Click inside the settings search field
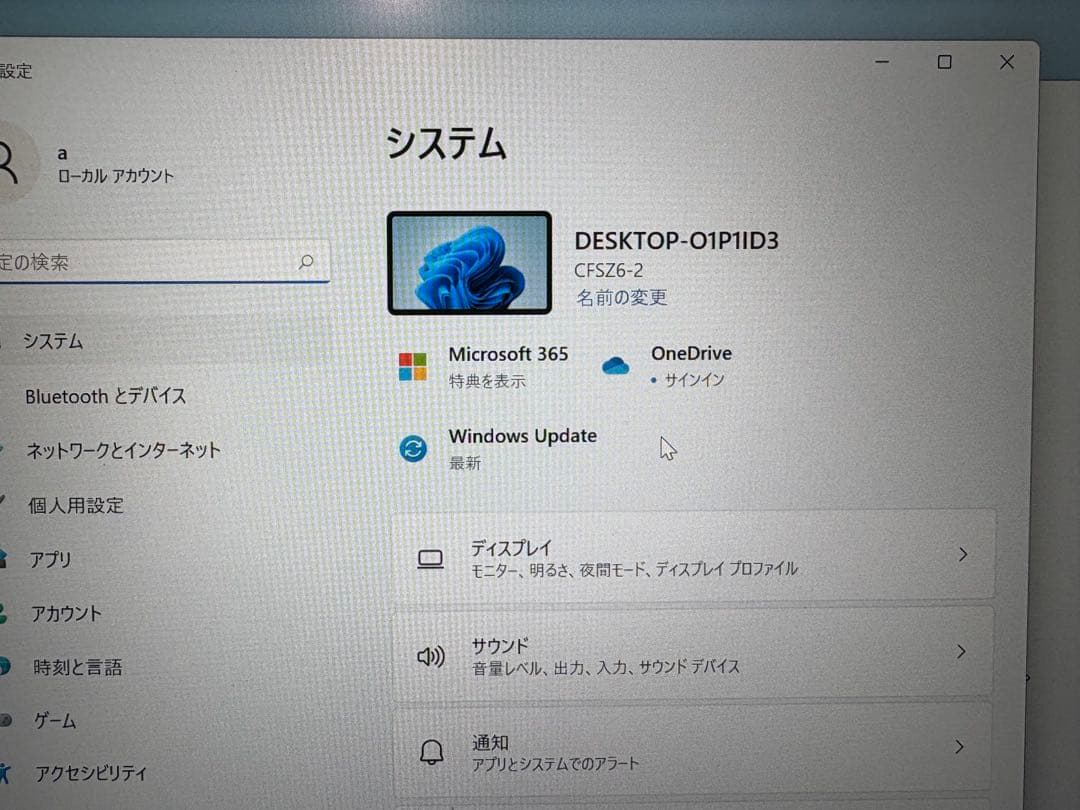The image size is (1080, 810). (150, 262)
